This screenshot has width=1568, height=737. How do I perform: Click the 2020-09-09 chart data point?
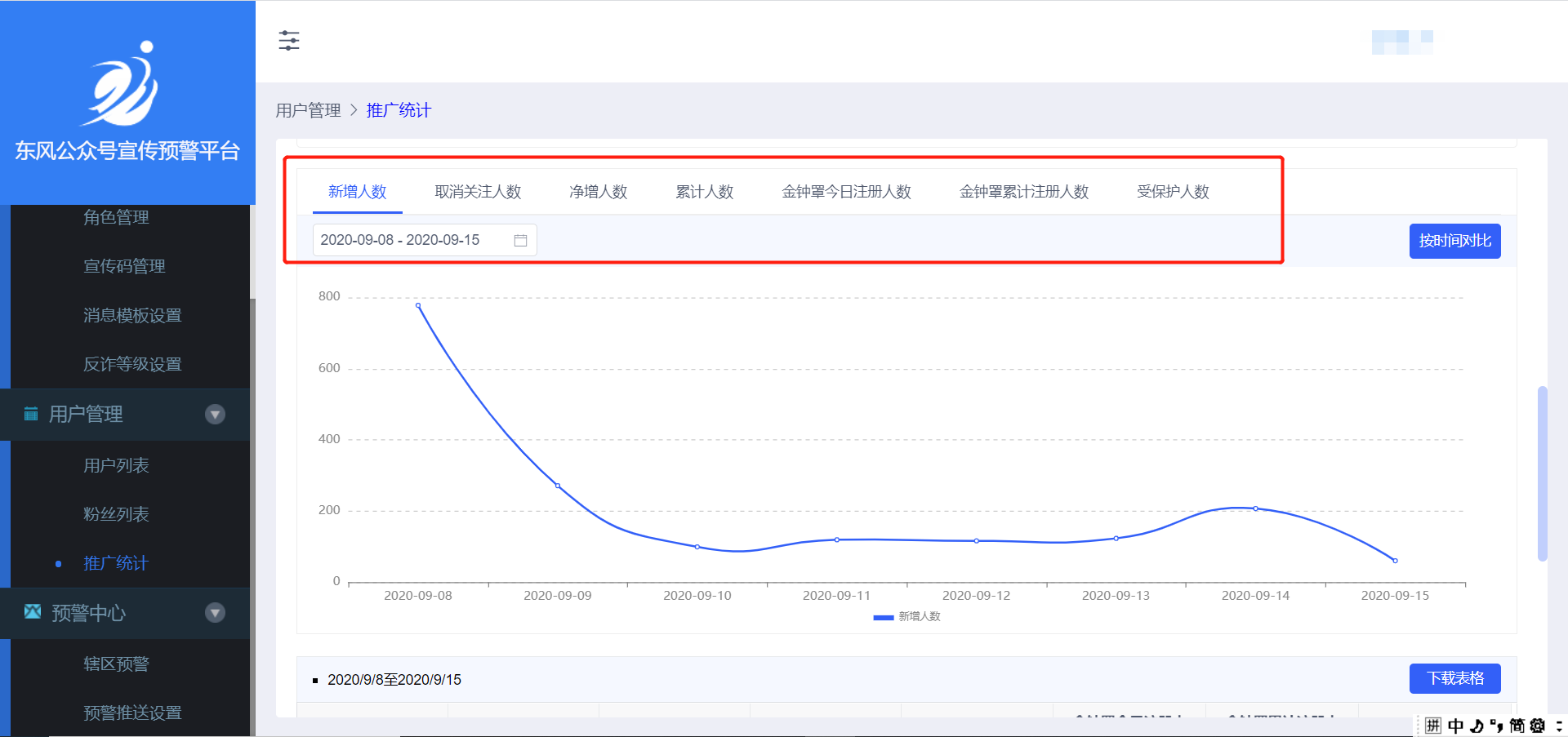pyautogui.click(x=558, y=486)
